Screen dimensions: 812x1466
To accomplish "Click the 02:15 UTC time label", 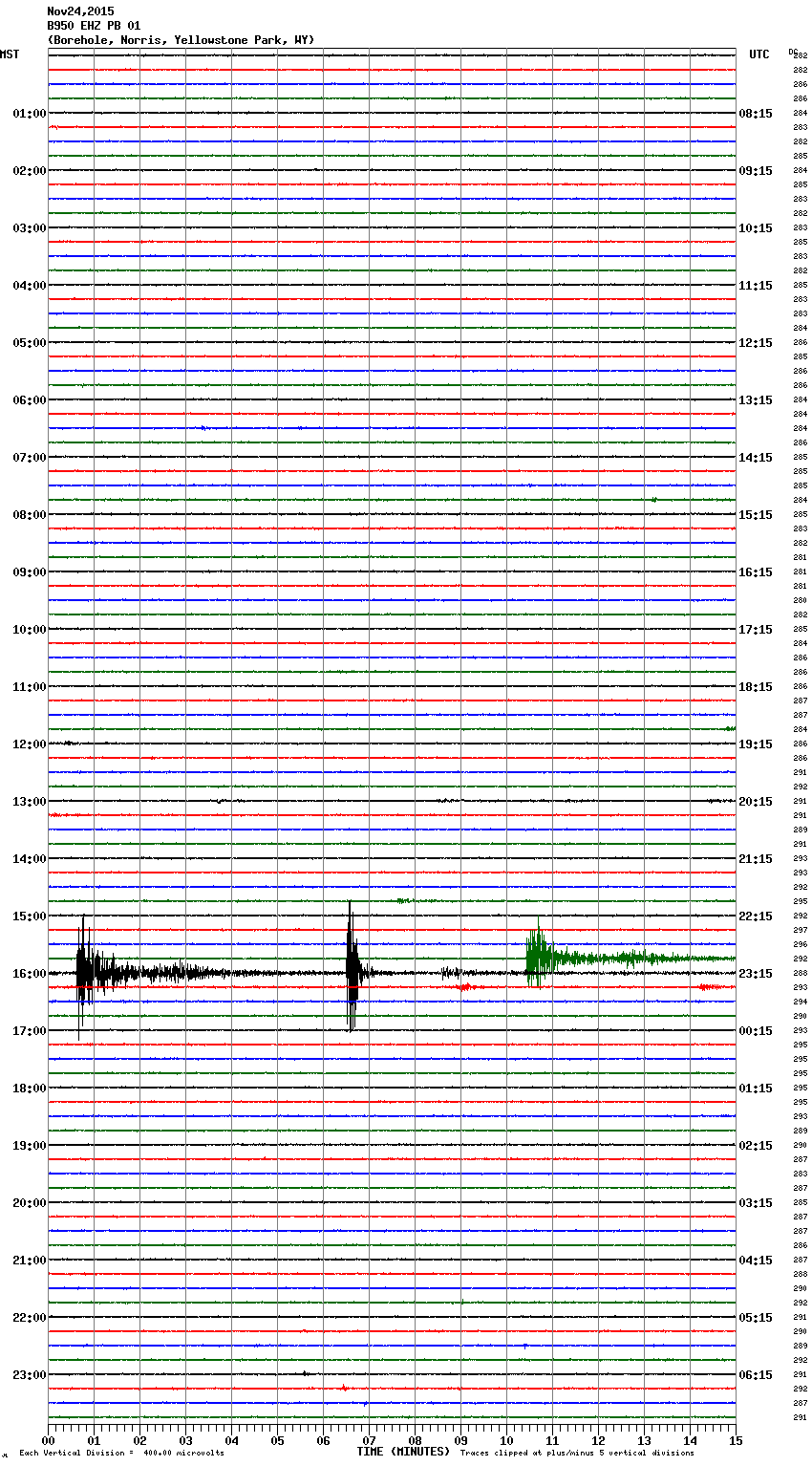I will [x=756, y=1146].
